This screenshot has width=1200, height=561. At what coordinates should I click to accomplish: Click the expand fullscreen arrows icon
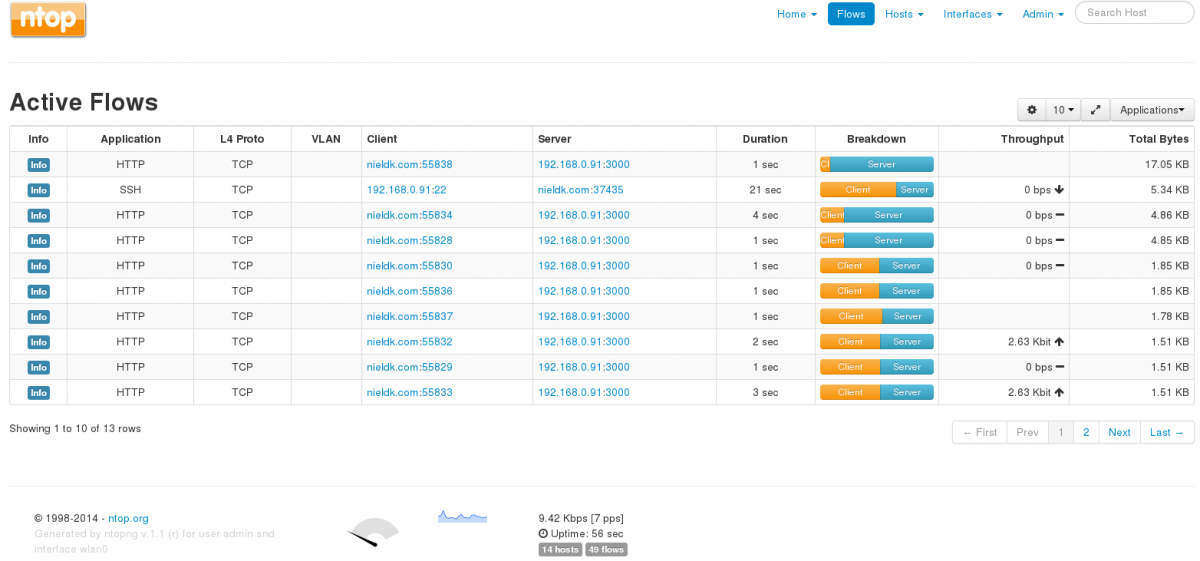click(x=1095, y=110)
